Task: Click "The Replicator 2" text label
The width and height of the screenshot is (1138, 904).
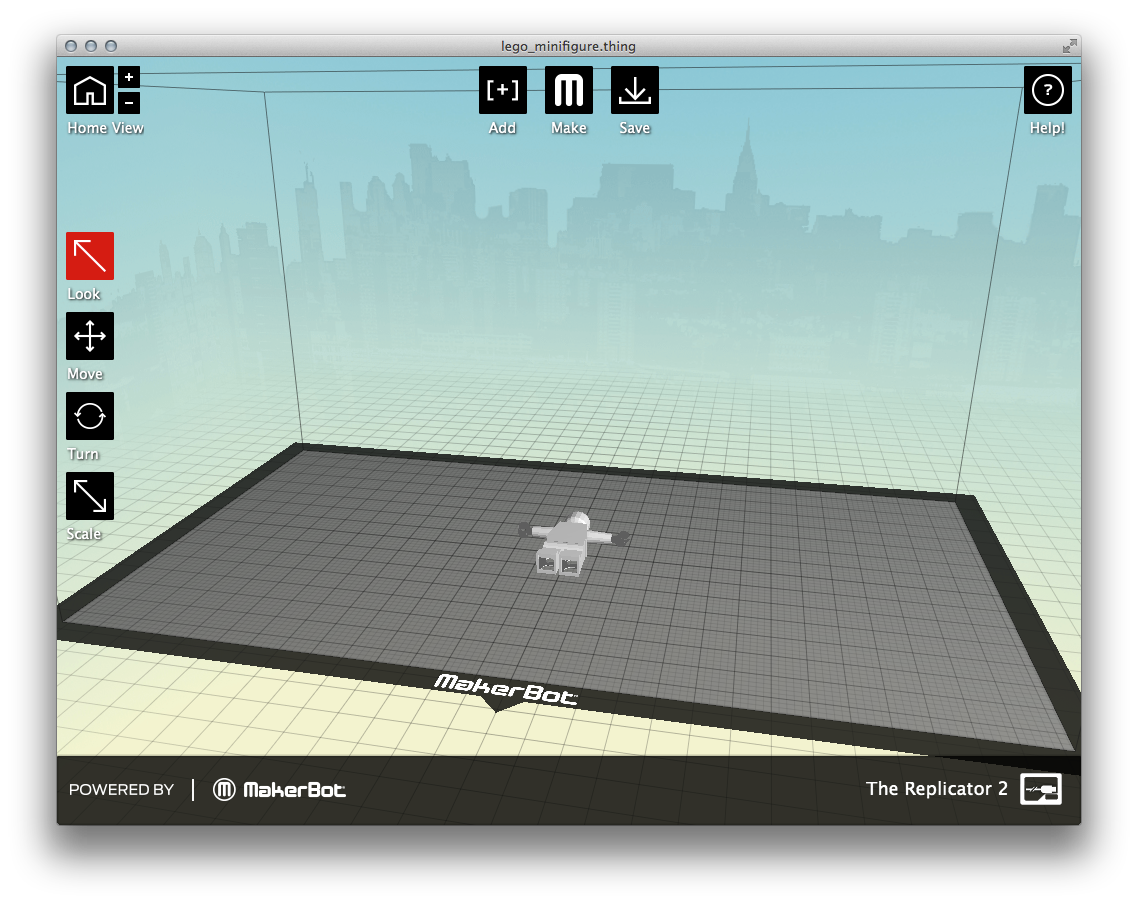Action: (x=936, y=789)
